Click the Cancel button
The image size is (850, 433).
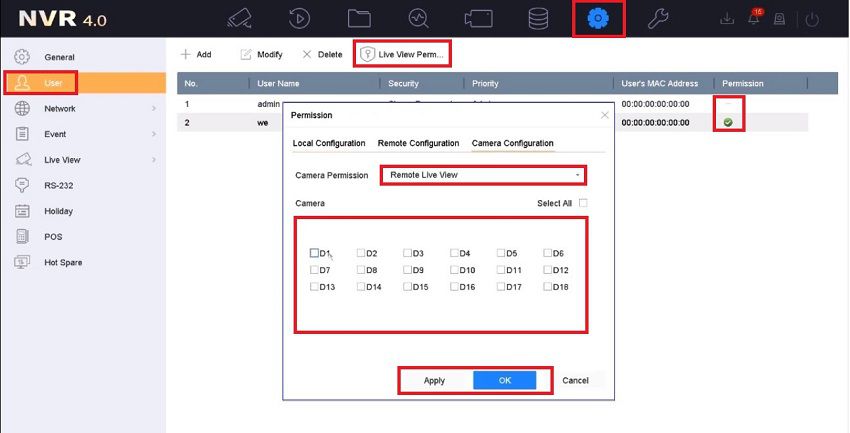click(x=575, y=380)
